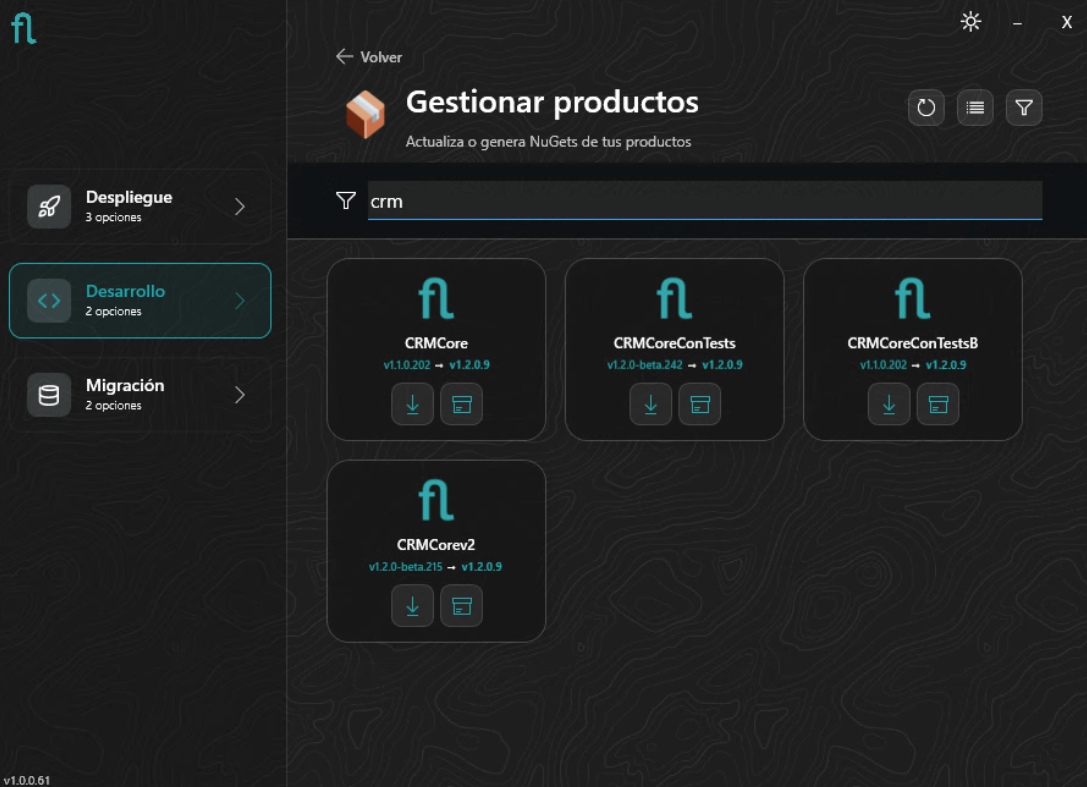Download update for CRMCoreConTestsB

[x=889, y=404]
